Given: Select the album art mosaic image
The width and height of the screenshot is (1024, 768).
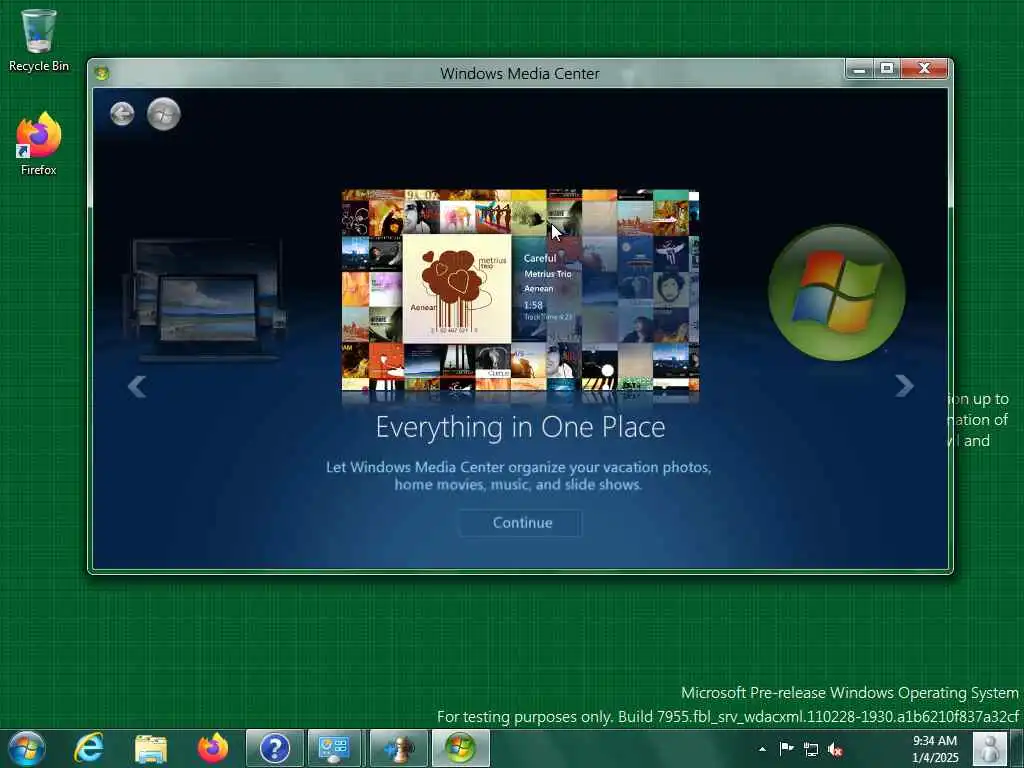Looking at the screenshot, I should click(520, 290).
